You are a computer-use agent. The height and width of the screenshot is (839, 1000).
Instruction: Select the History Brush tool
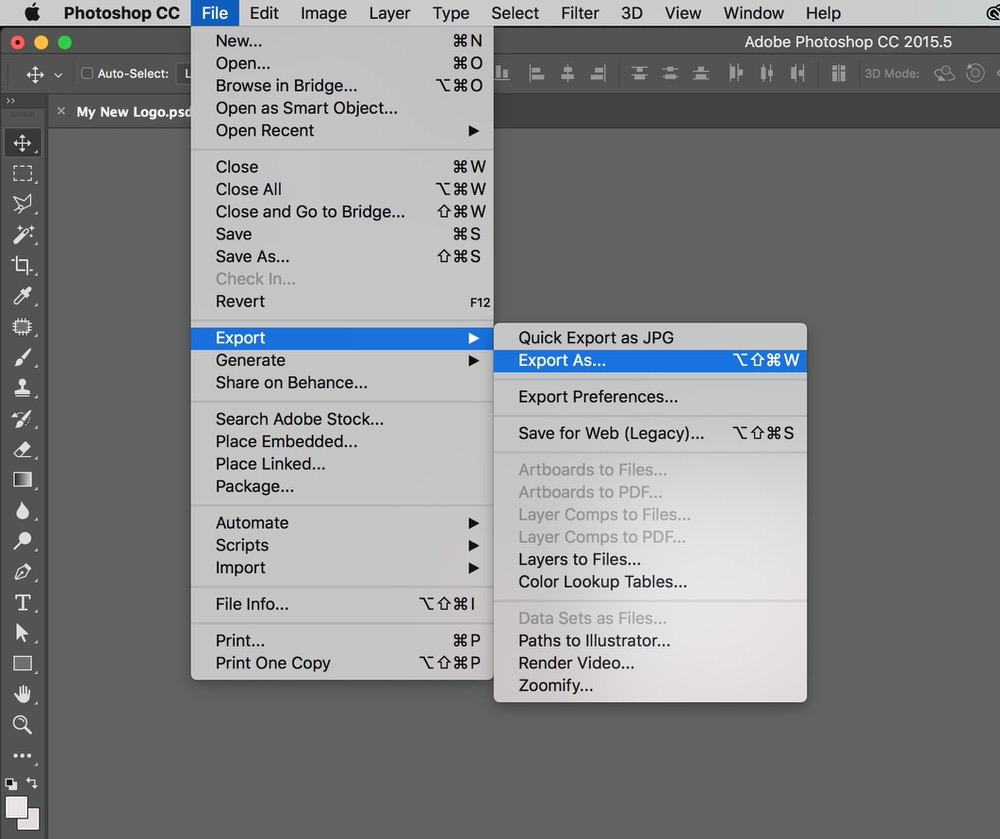(x=22, y=419)
